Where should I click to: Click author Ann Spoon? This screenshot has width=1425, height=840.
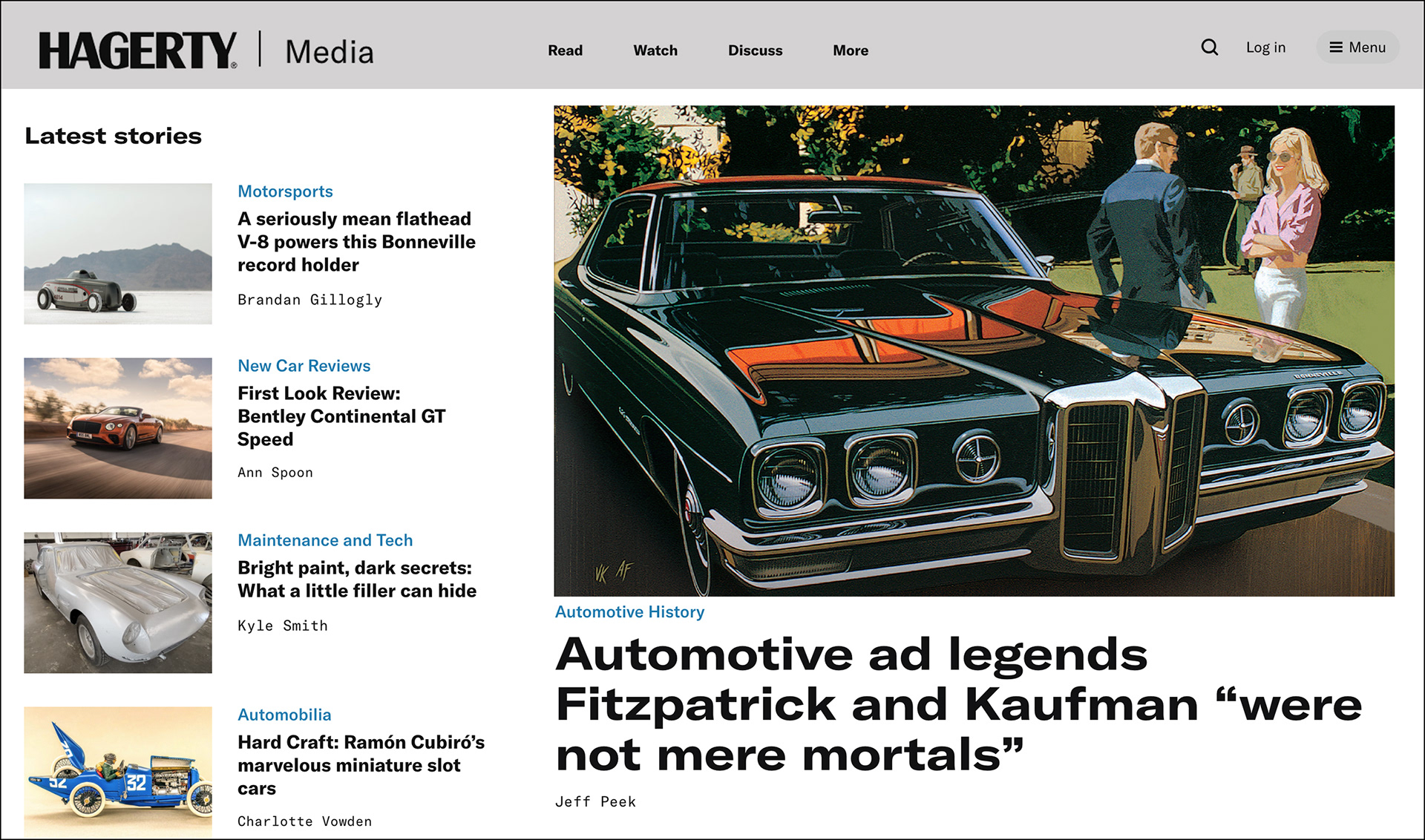click(x=275, y=473)
